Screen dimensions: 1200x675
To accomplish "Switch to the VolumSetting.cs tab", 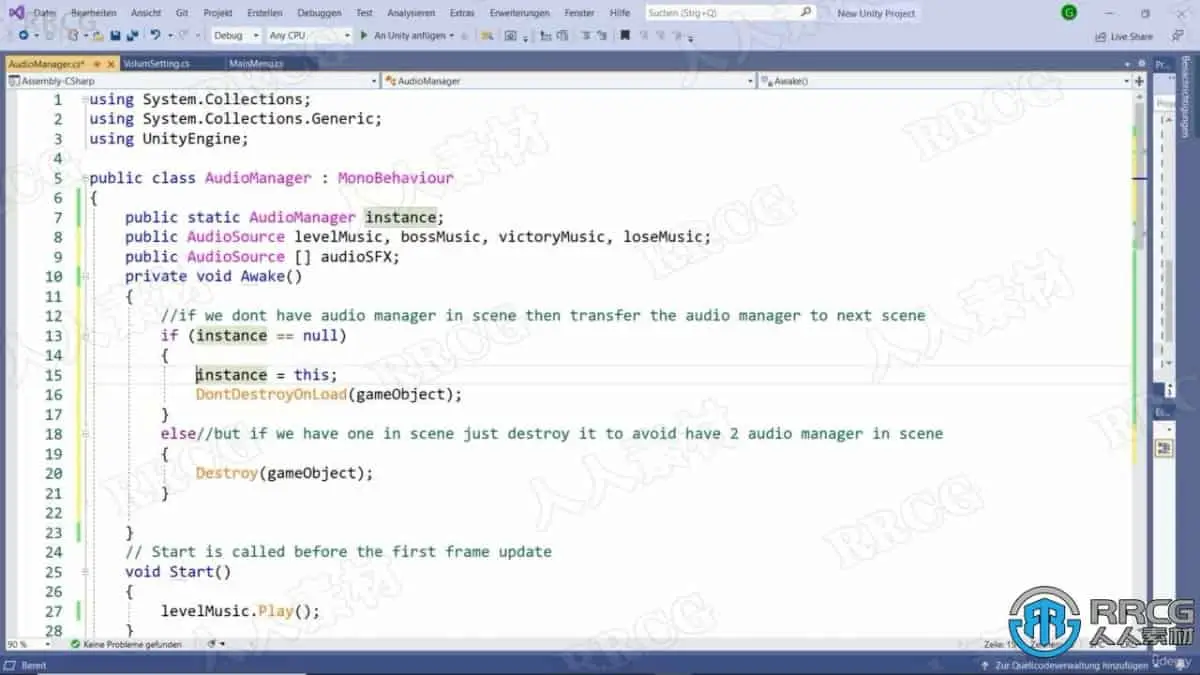I will (x=157, y=63).
